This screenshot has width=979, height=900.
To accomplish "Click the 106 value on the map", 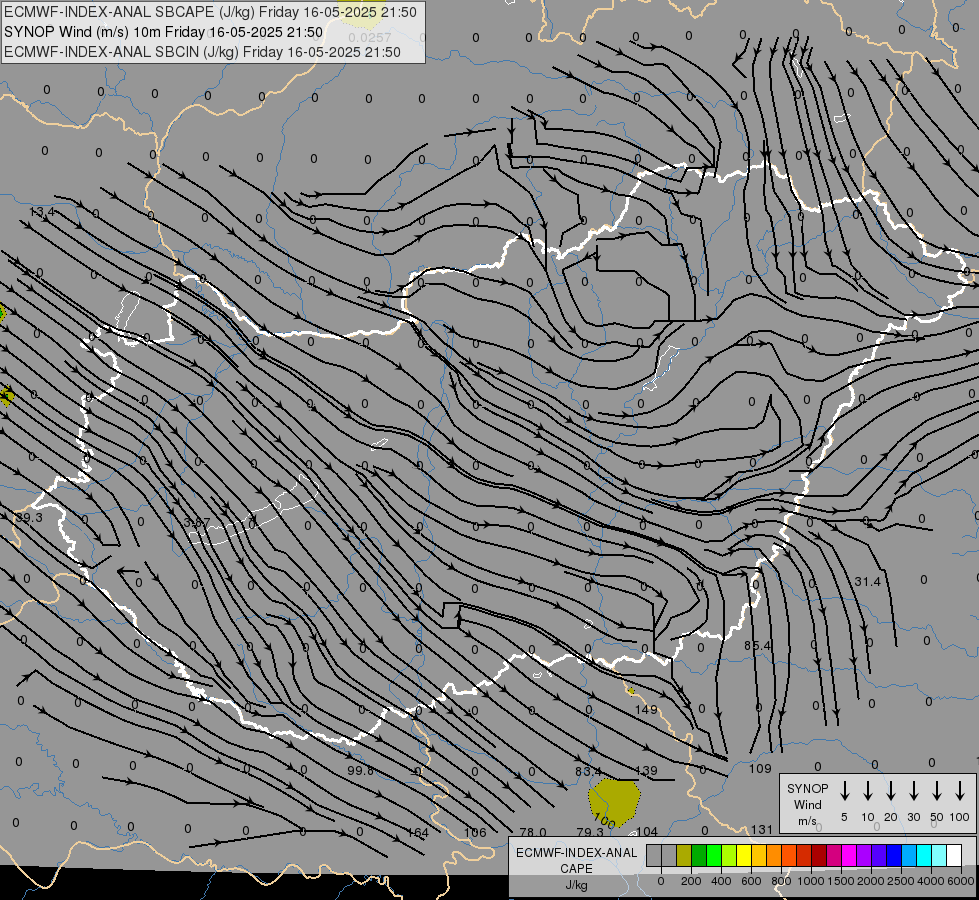I will 475,833.
